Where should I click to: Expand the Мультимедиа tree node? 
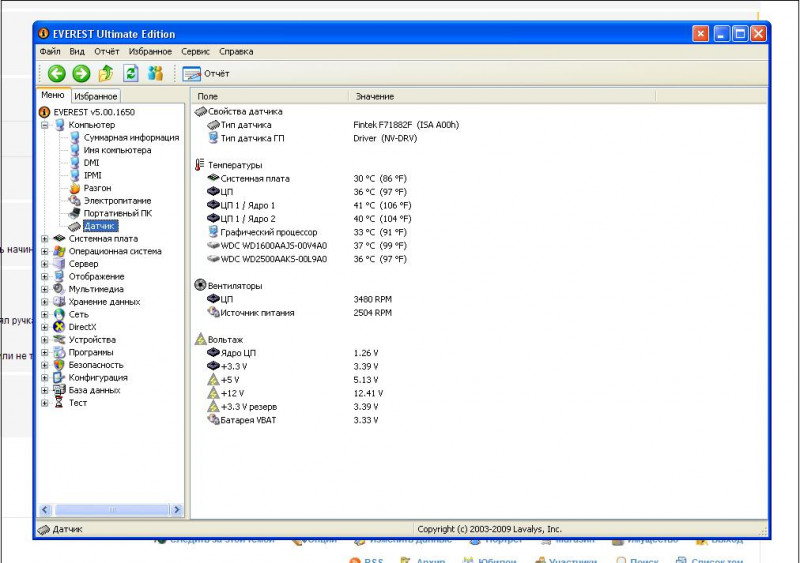(x=45, y=289)
